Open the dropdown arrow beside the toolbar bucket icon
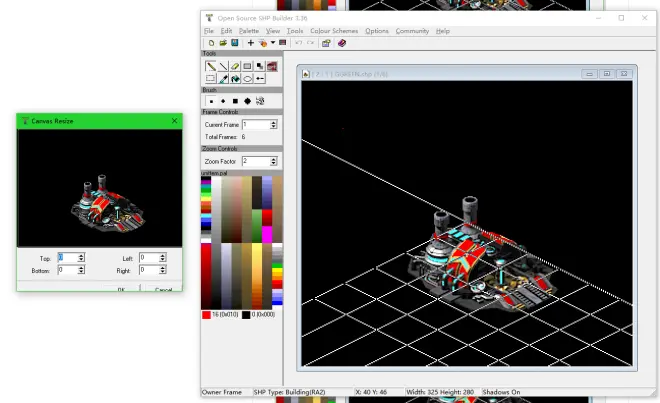660x403 pixels. pyautogui.click(x=273, y=43)
